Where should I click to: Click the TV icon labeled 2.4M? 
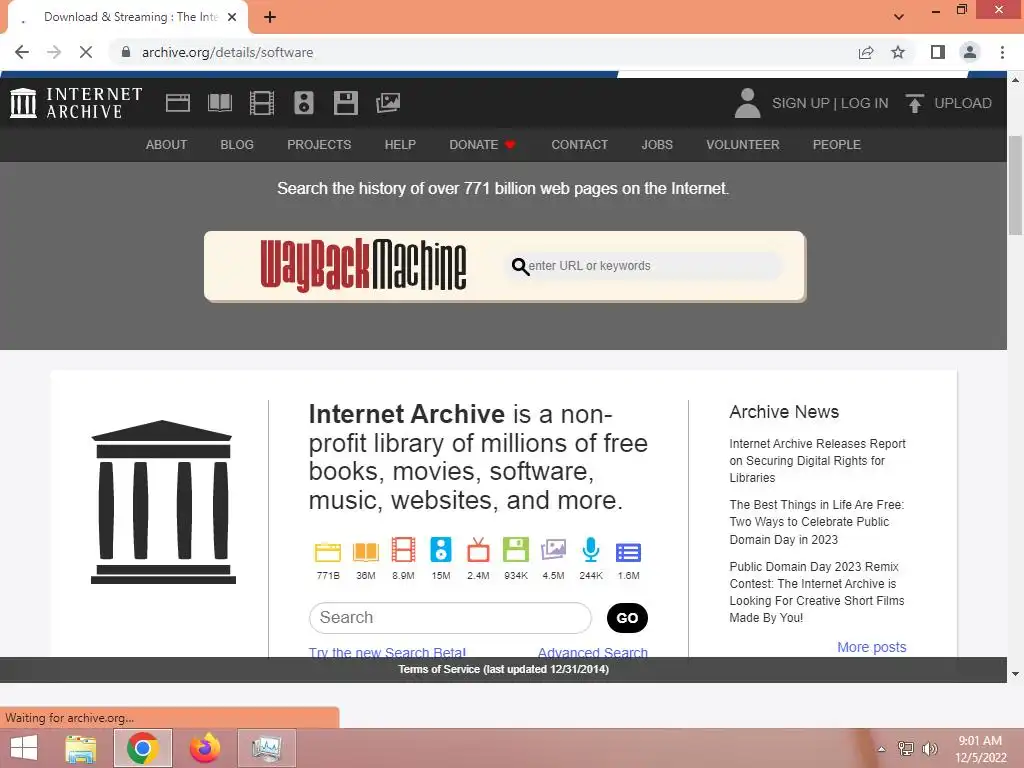pos(478,550)
